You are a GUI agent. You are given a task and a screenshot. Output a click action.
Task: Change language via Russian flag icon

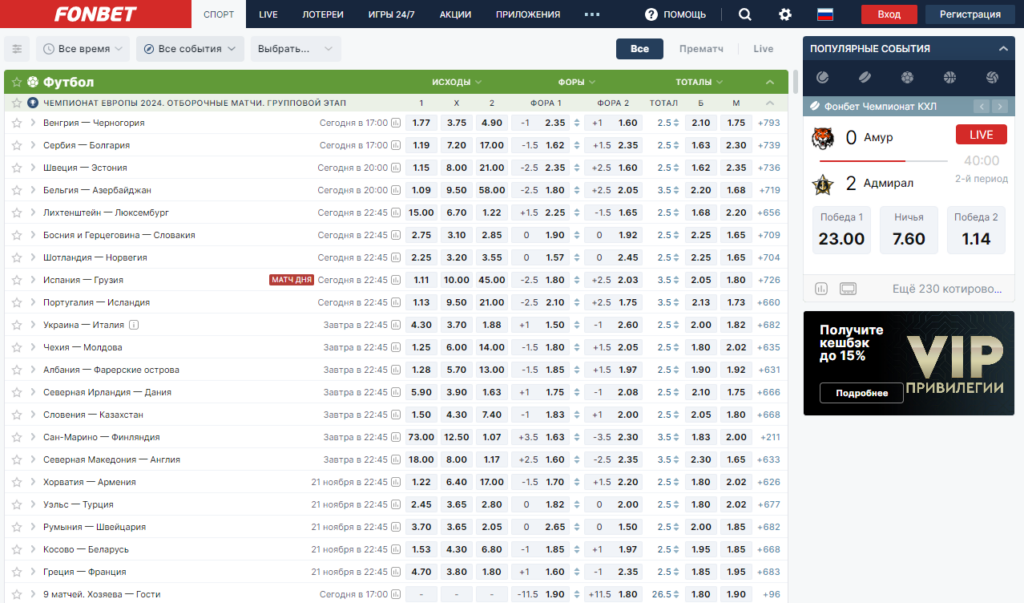coord(825,14)
